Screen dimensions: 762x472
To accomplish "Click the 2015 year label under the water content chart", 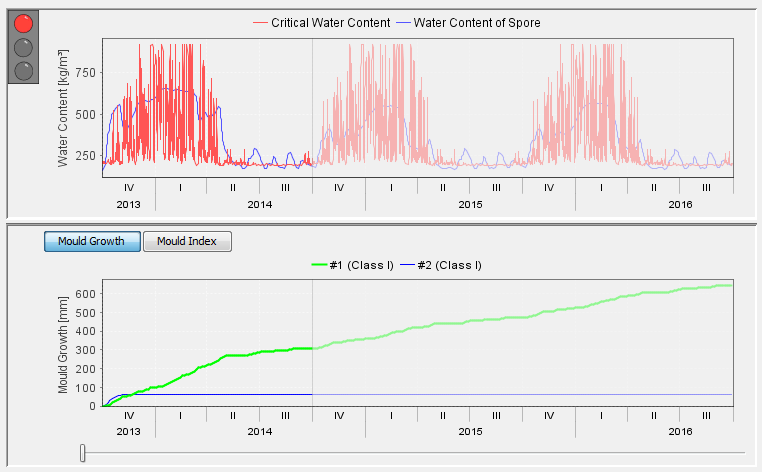I will pyautogui.click(x=470, y=204).
